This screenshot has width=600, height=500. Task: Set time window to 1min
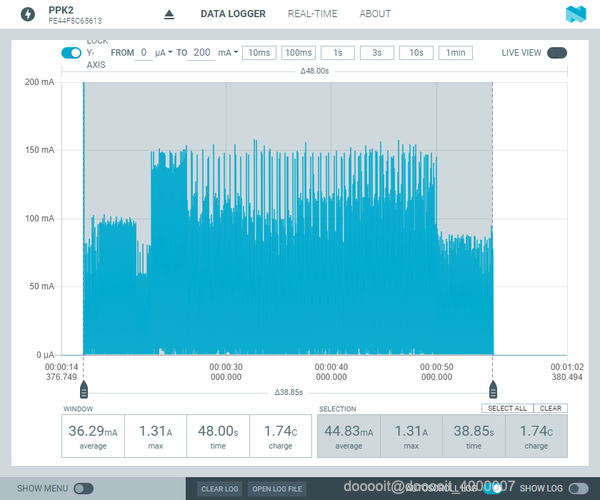pyautogui.click(x=455, y=53)
